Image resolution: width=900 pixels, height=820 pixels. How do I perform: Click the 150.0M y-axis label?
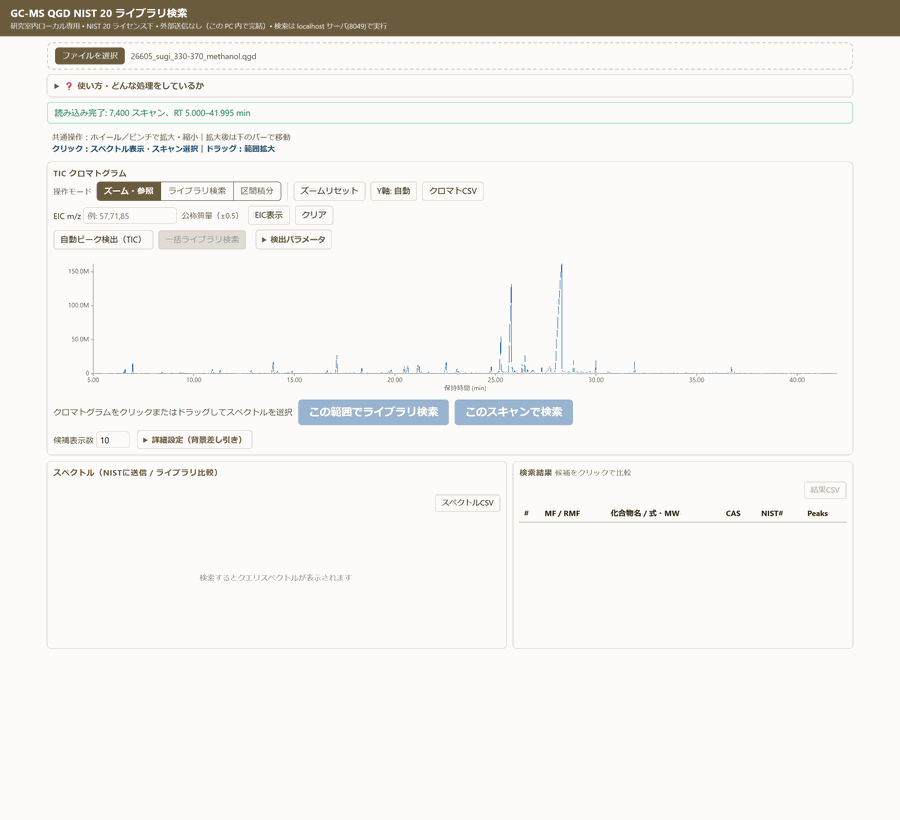(x=79, y=271)
